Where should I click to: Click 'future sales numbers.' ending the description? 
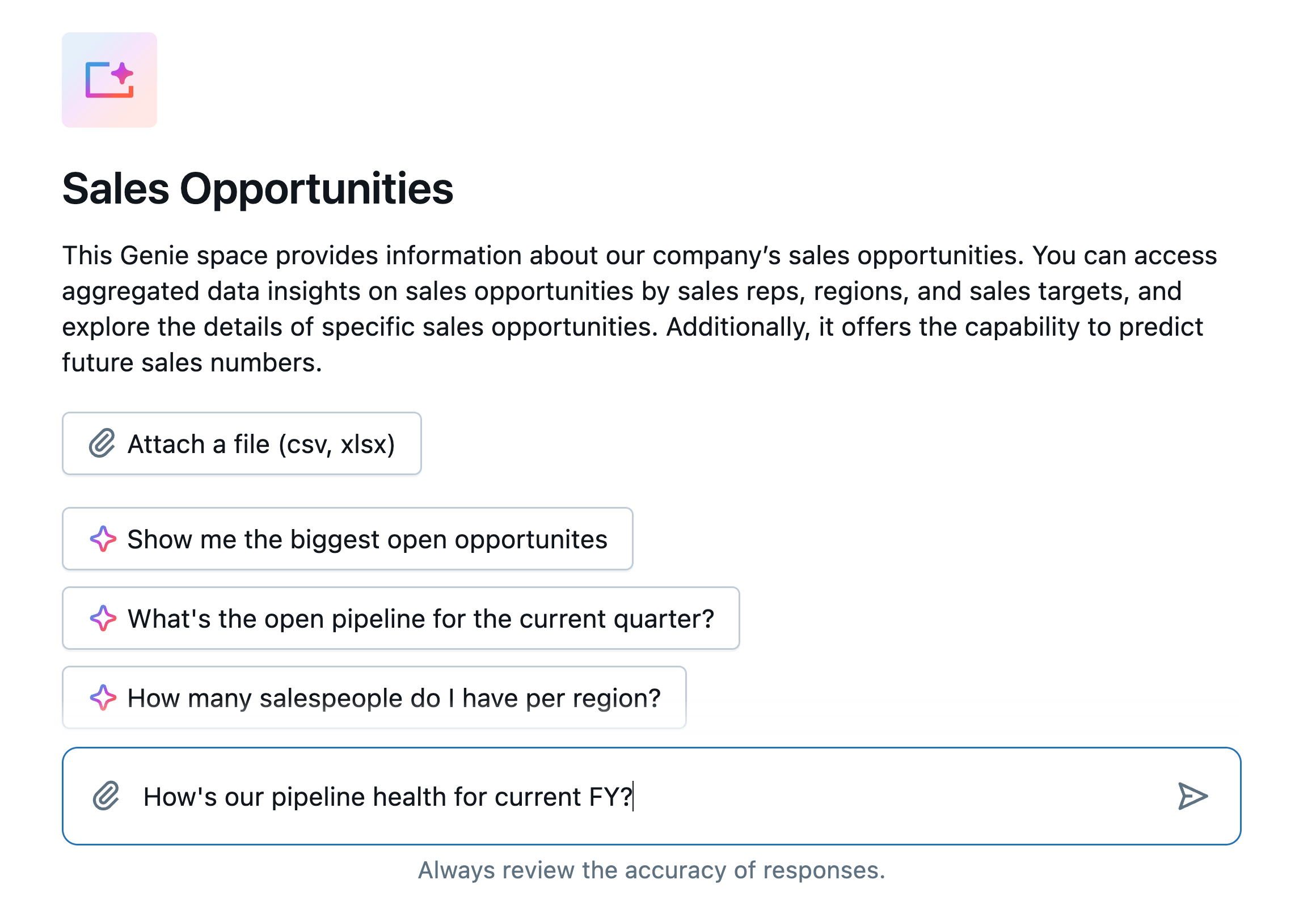(x=192, y=363)
